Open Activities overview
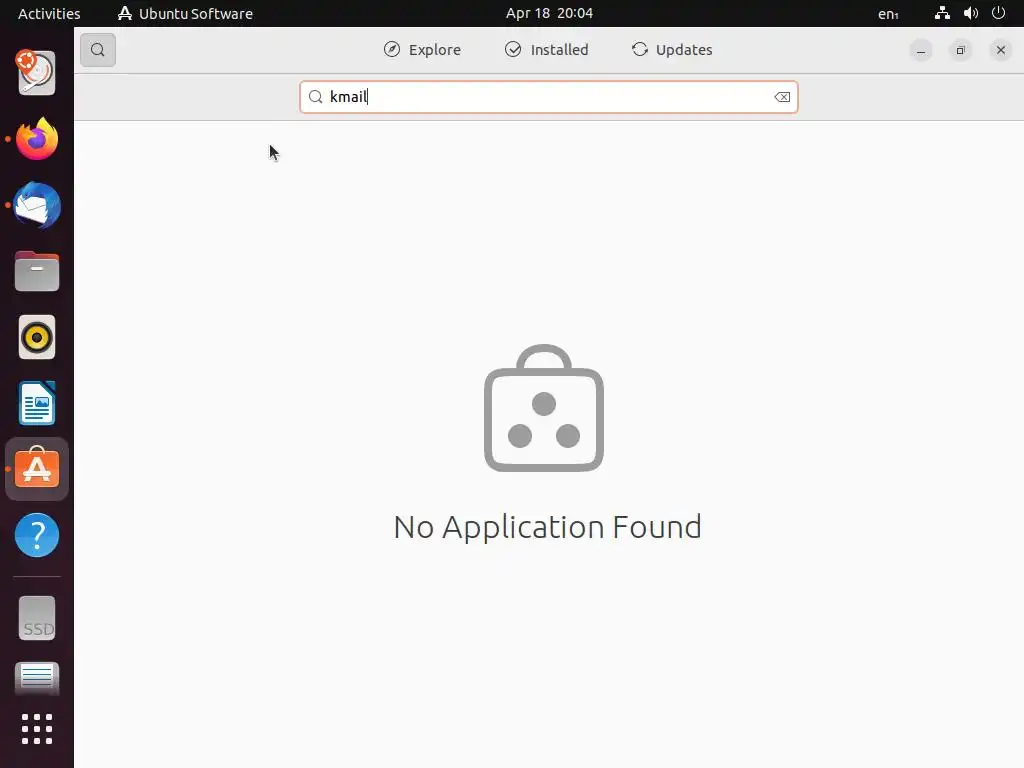The width and height of the screenshot is (1024, 768). pos(49,13)
